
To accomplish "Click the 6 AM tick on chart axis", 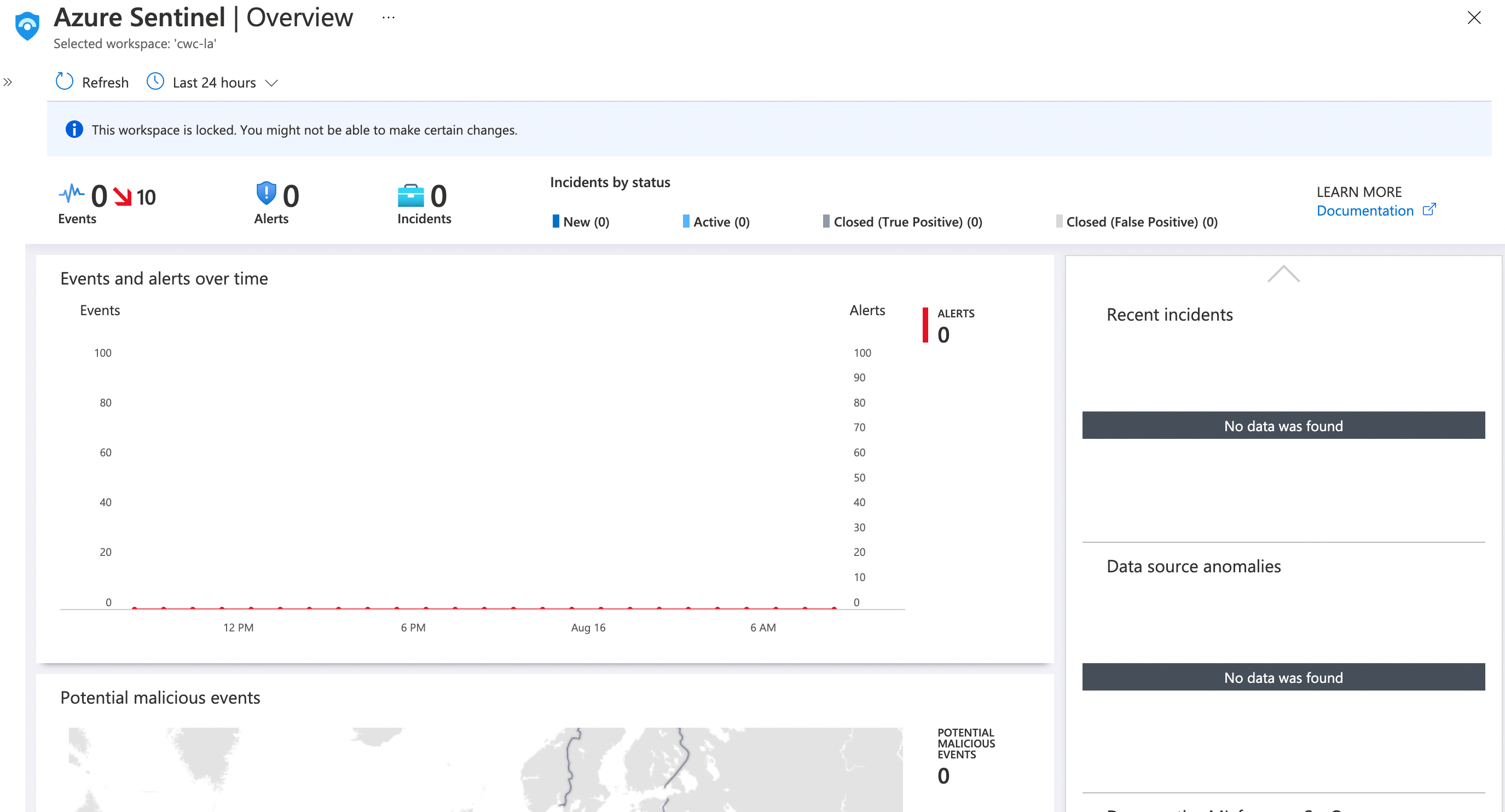I will [763, 627].
